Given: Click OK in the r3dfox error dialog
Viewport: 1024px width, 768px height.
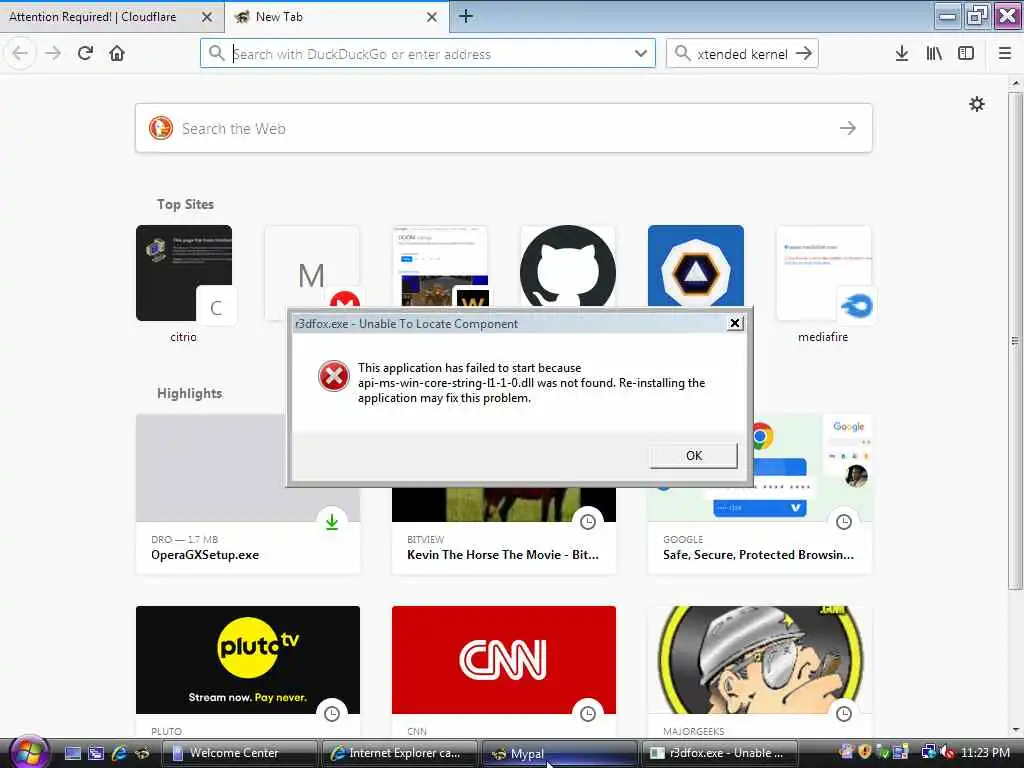Looking at the screenshot, I should 694,455.
